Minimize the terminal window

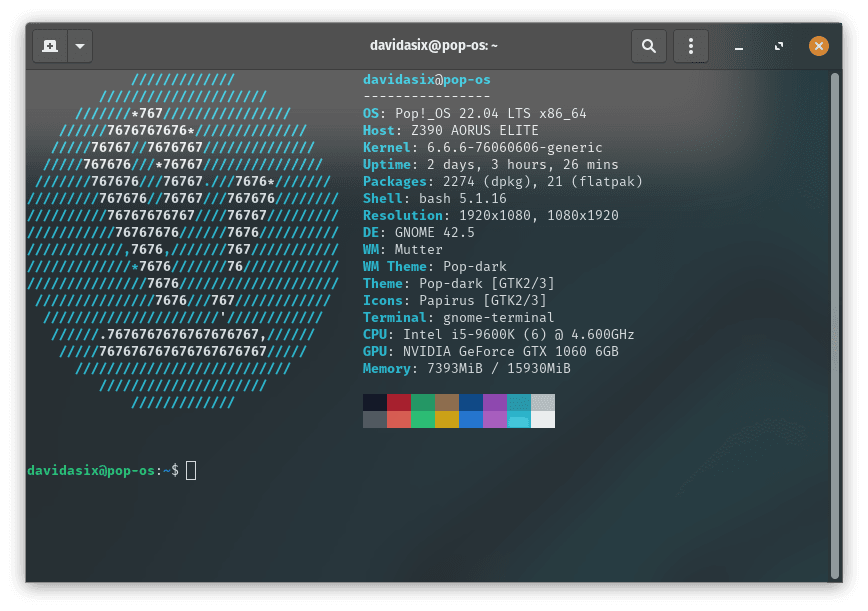coord(739,46)
